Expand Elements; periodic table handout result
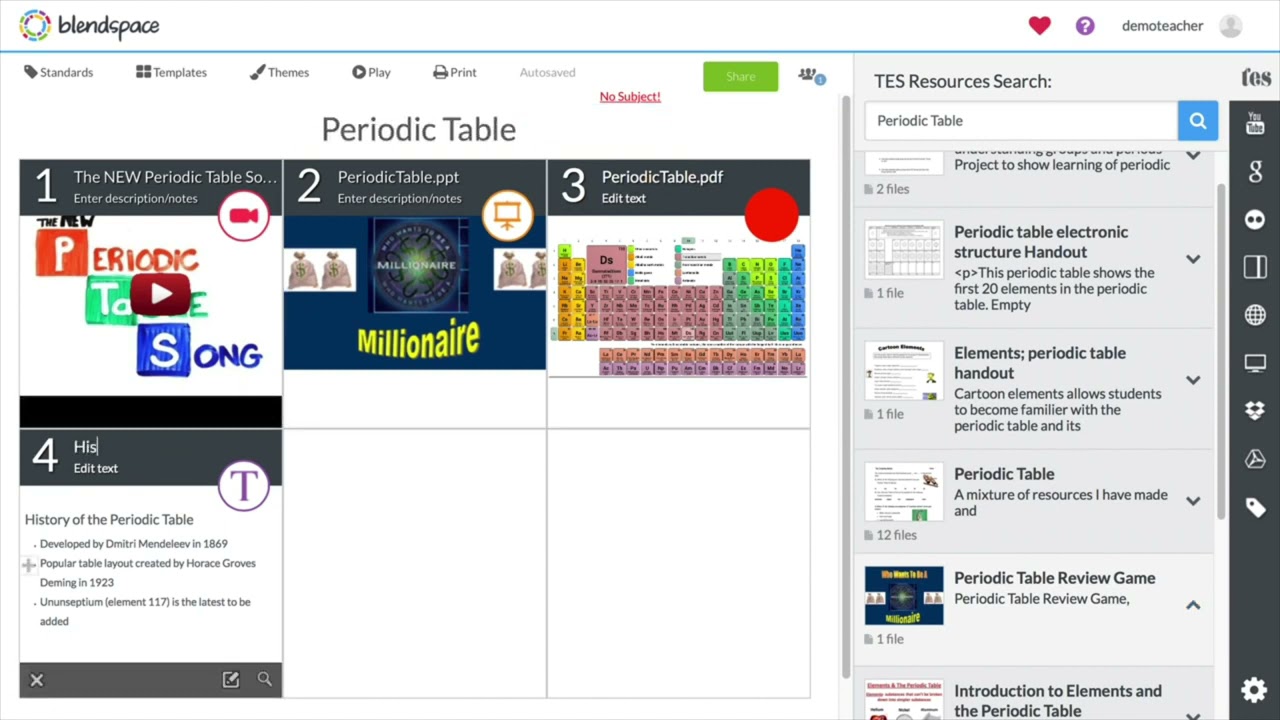 1193,380
